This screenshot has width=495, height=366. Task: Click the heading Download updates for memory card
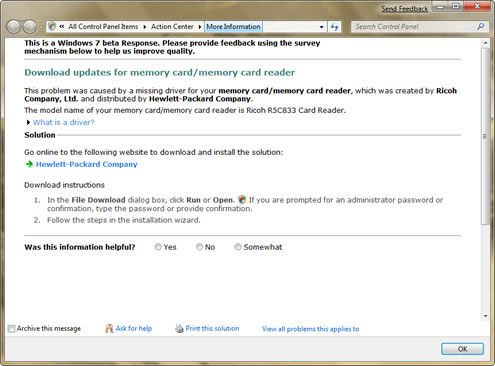click(160, 72)
